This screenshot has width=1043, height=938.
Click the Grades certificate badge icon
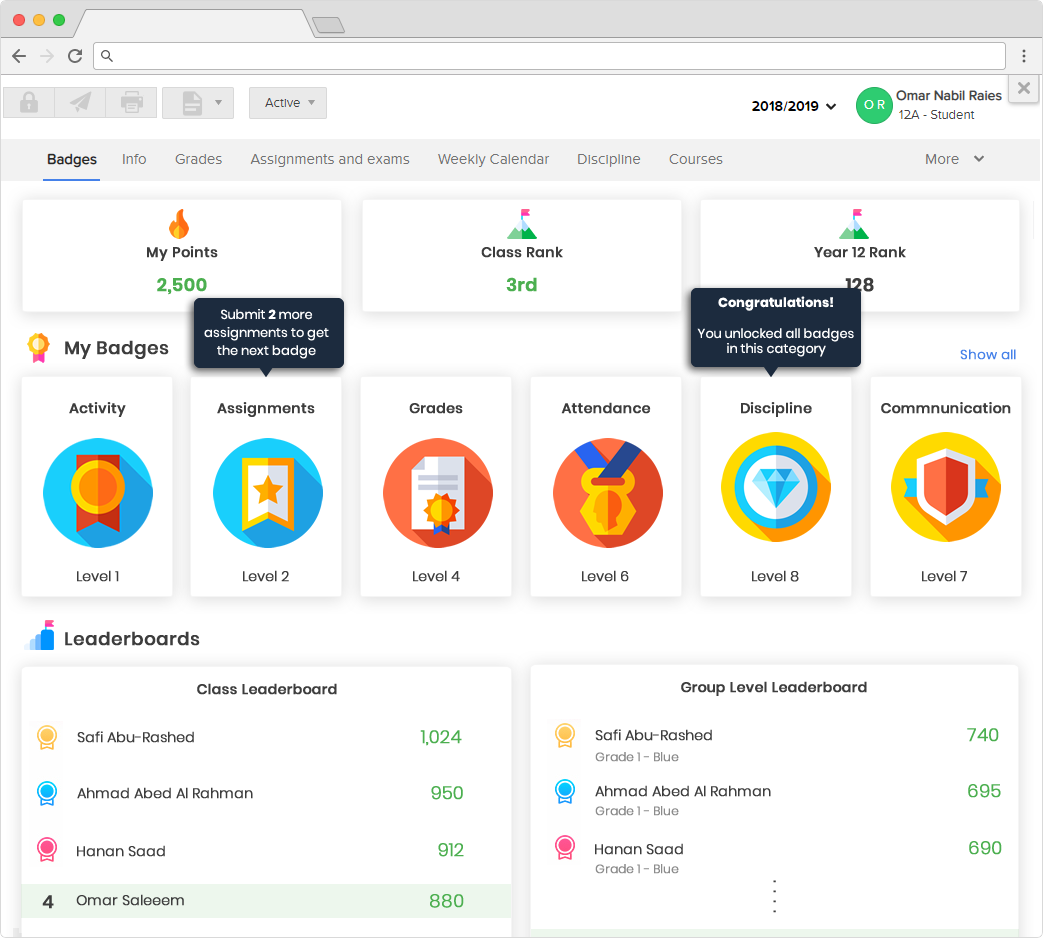[x=438, y=493]
